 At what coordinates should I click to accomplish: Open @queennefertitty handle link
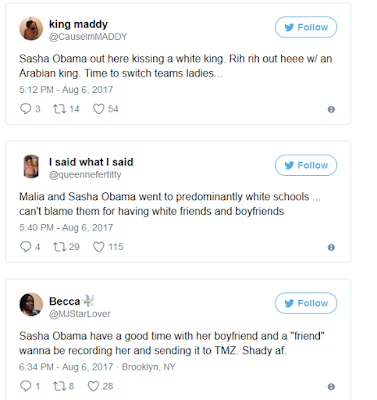(85, 175)
